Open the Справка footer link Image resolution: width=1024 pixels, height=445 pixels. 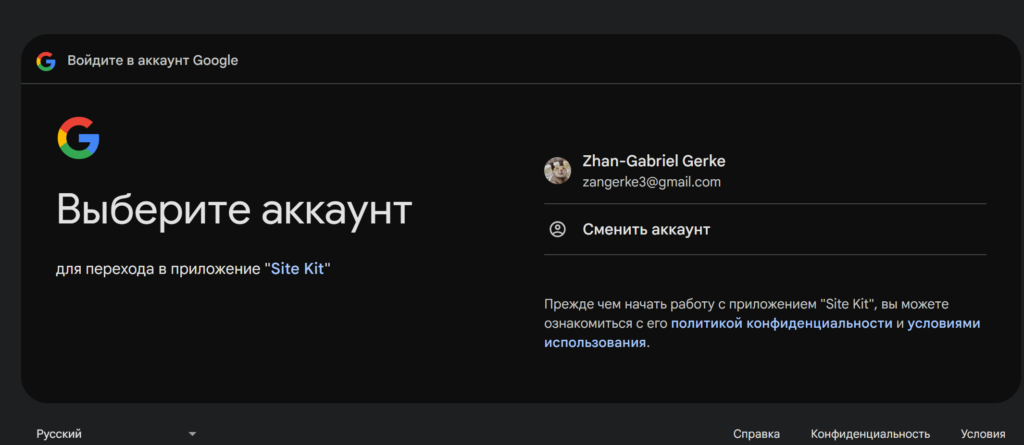tap(756, 434)
